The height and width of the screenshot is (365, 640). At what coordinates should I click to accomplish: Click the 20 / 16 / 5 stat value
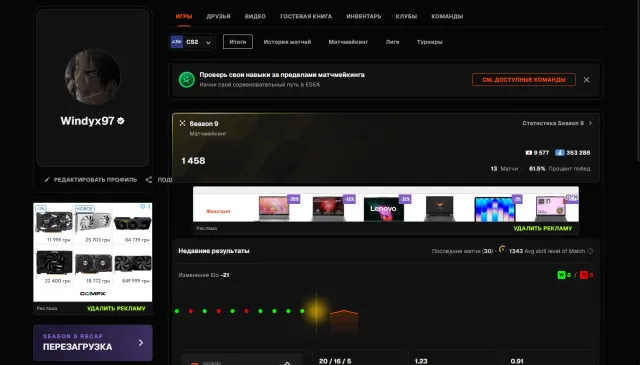pyautogui.click(x=335, y=361)
